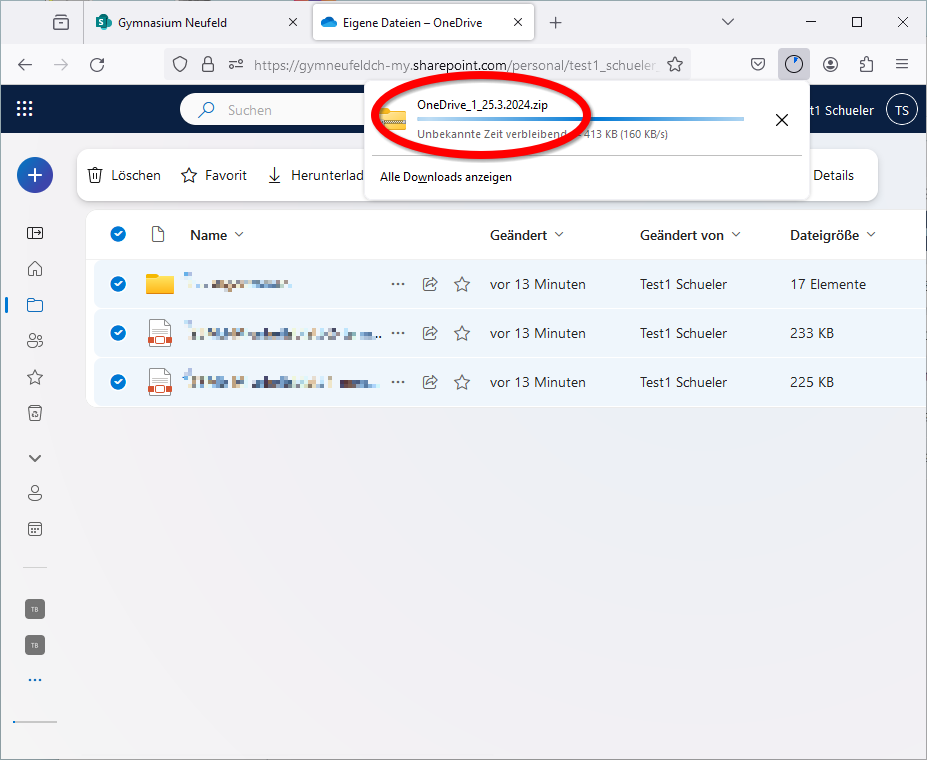The height and width of the screenshot is (760, 927).
Task: Open more actions for 225 KB file
Action: pyautogui.click(x=398, y=382)
